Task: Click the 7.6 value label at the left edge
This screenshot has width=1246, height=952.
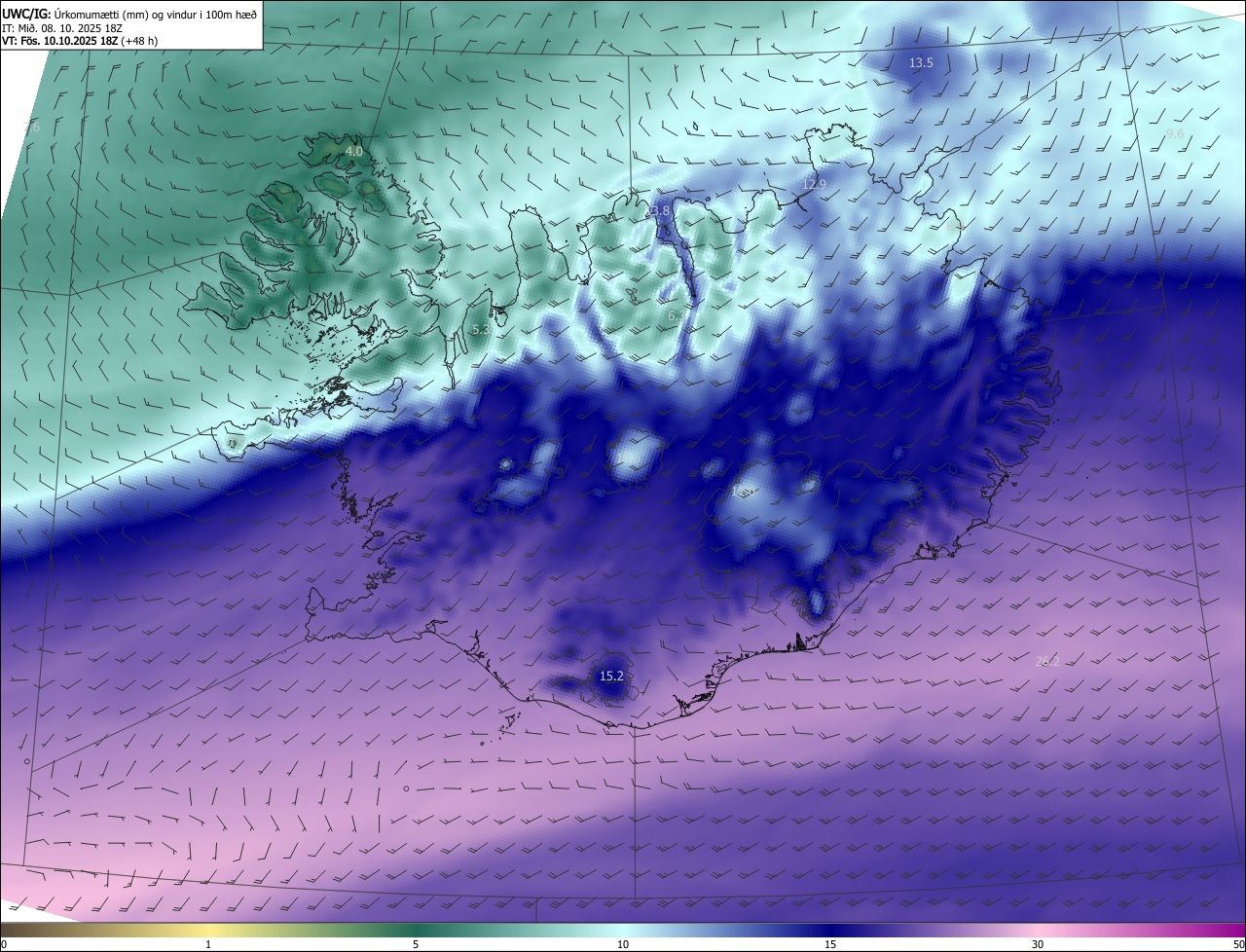Action: pyautogui.click(x=31, y=128)
